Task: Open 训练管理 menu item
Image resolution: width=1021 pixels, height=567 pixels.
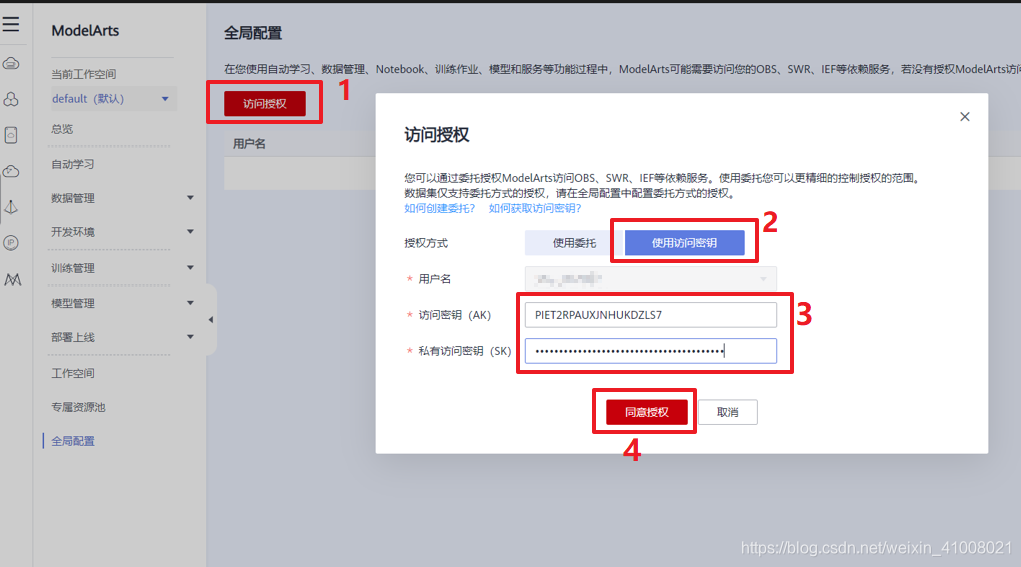Action: [73, 268]
